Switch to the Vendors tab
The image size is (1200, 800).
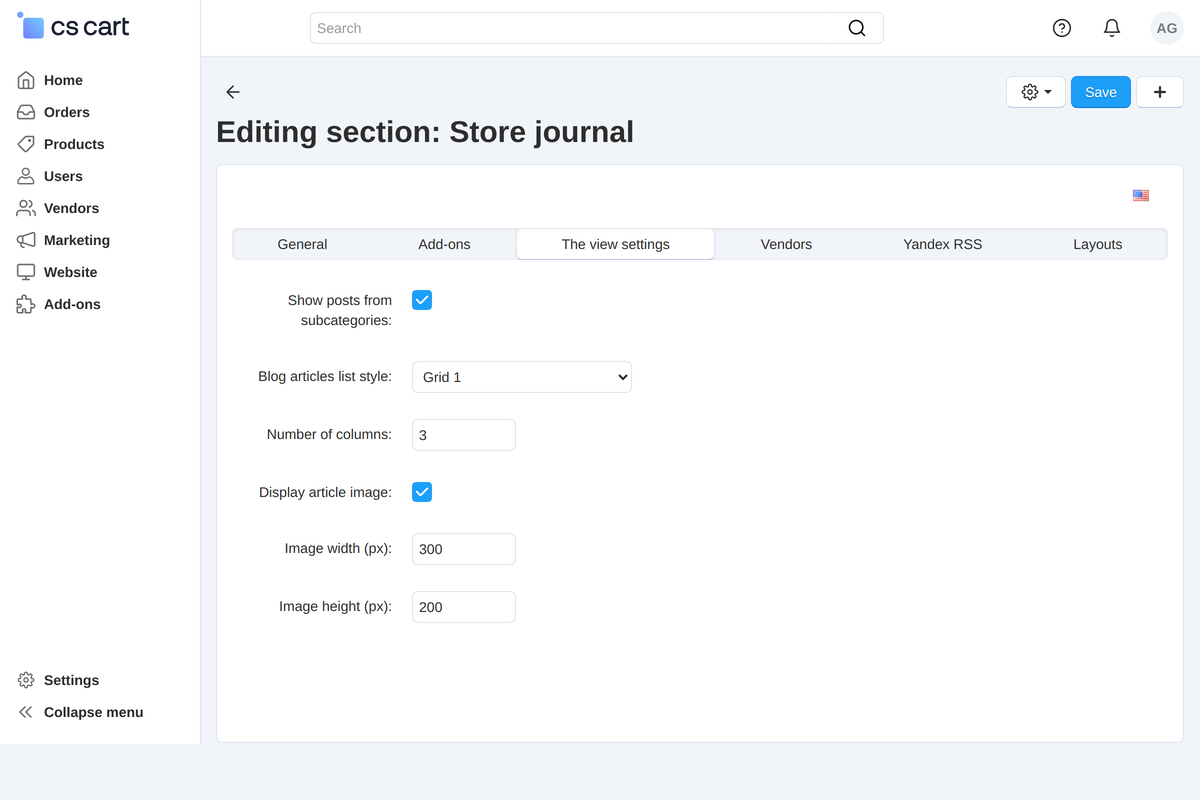coord(786,244)
